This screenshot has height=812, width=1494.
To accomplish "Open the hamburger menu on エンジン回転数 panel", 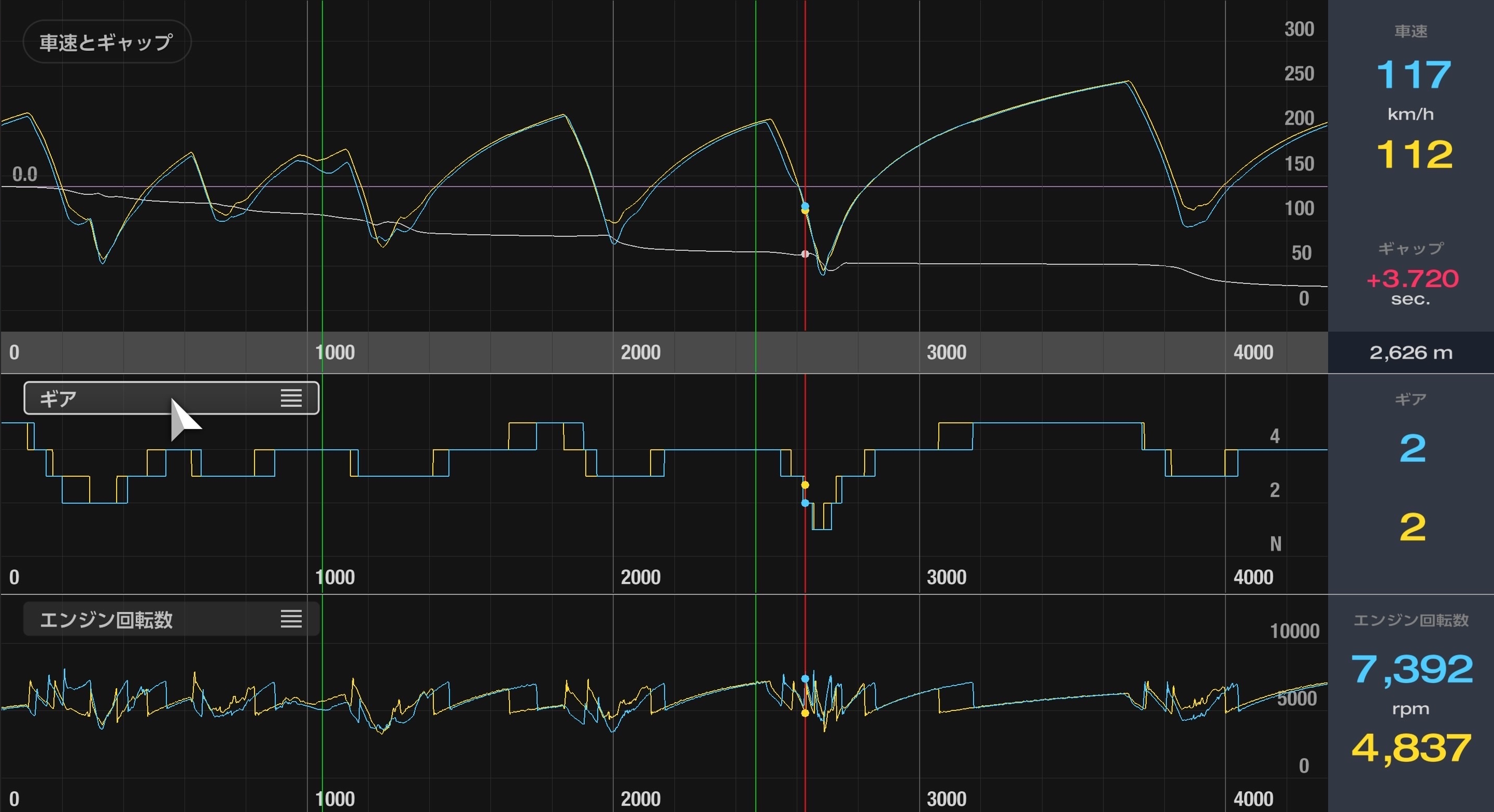I will tap(291, 619).
